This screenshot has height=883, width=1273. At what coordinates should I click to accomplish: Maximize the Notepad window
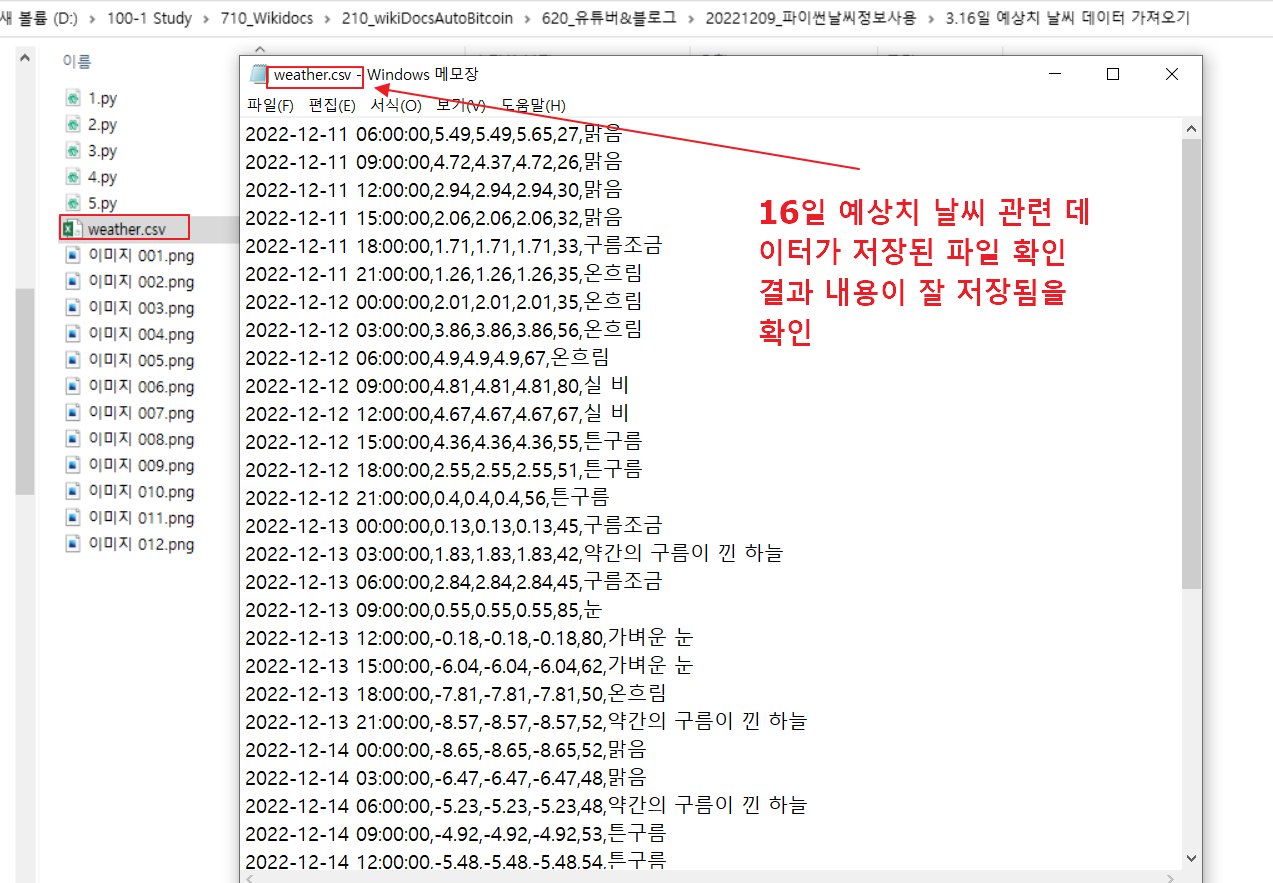[1113, 74]
